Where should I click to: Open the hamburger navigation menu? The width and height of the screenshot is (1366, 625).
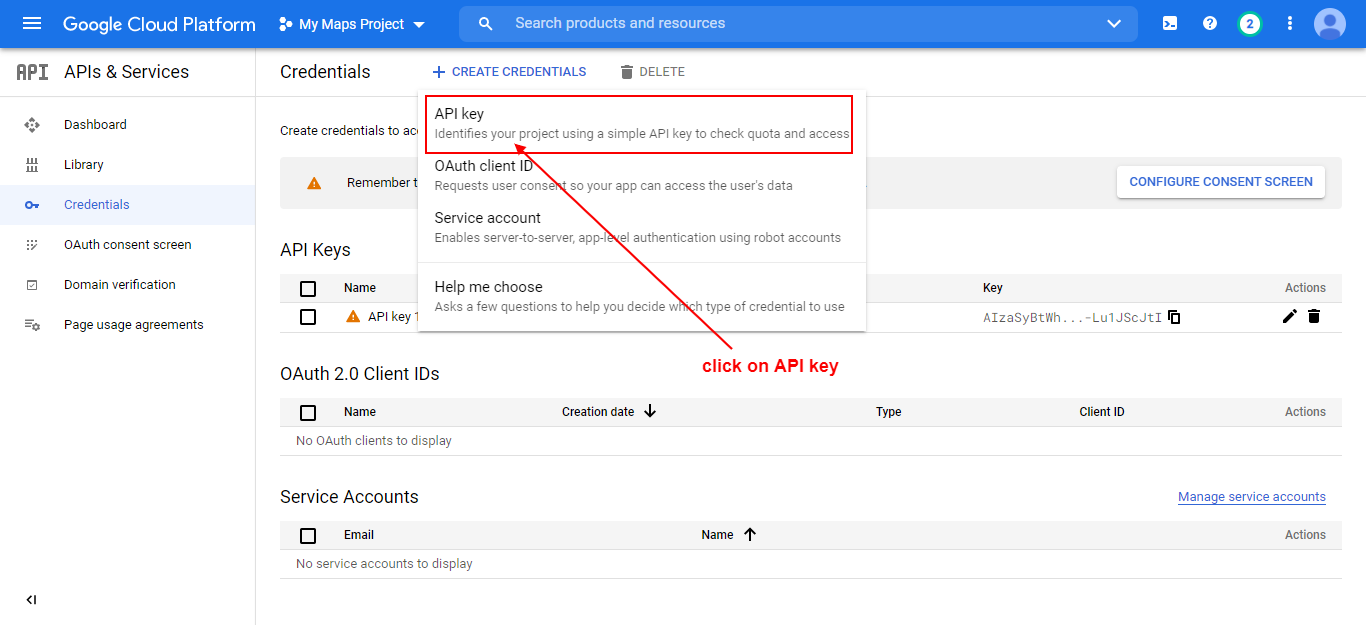(32, 24)
